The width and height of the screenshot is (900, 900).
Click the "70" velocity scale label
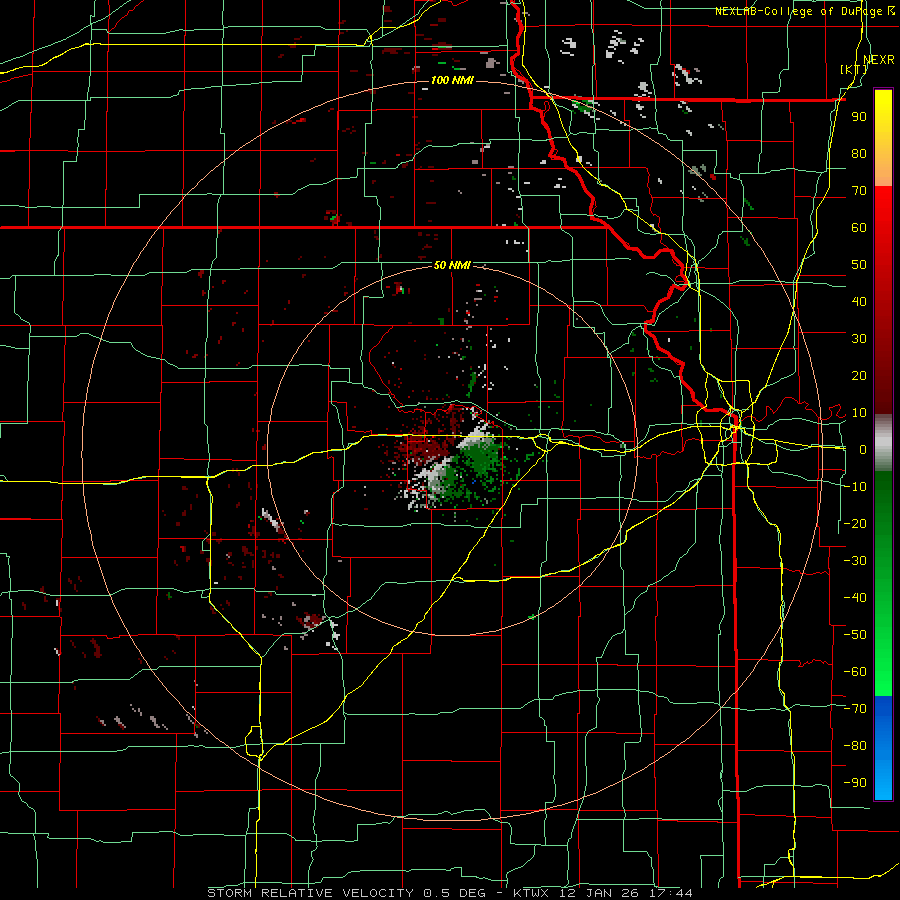pyautogui.click(x=859, y=191)
